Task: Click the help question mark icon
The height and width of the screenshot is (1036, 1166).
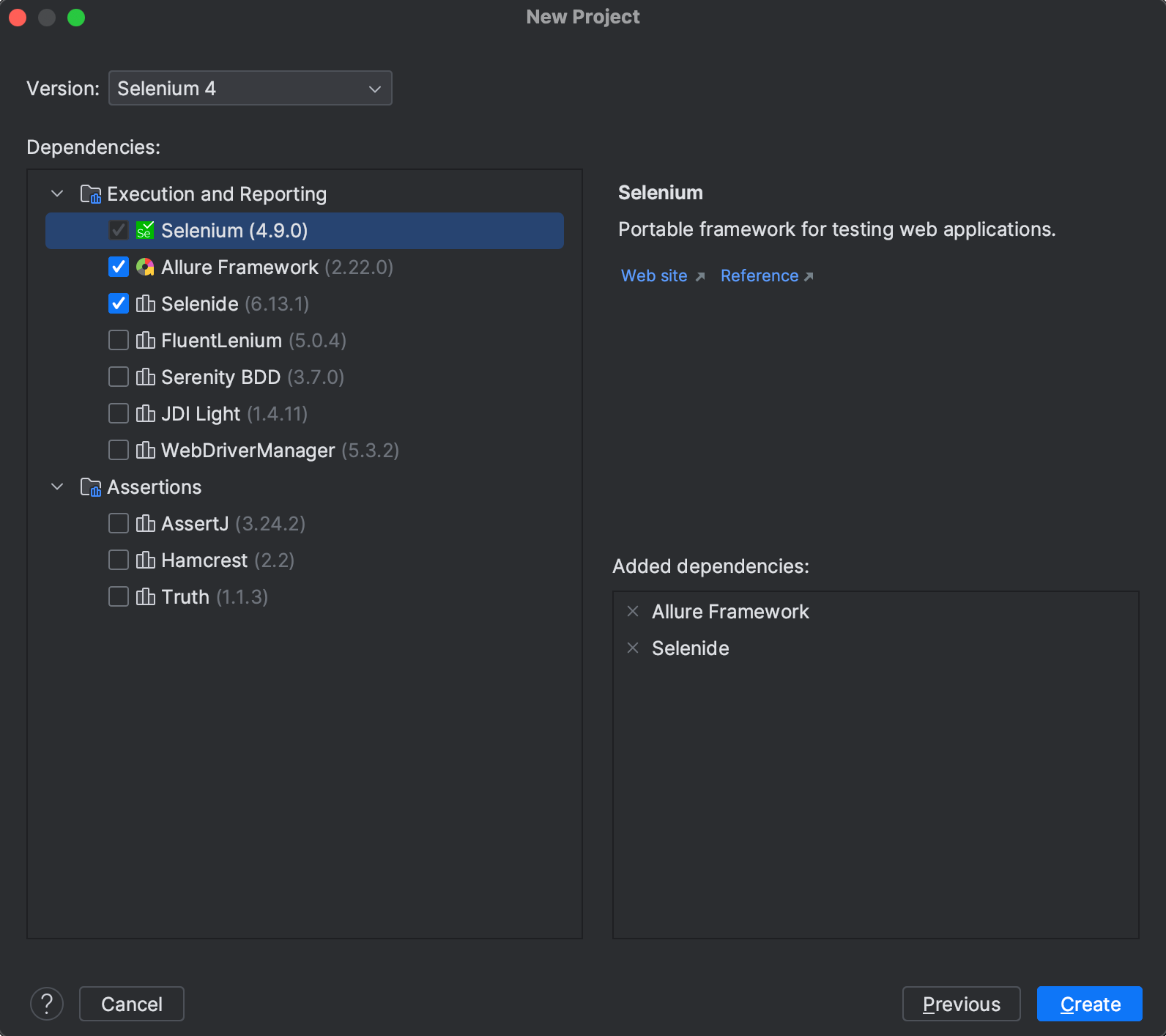Action: 47,1004
